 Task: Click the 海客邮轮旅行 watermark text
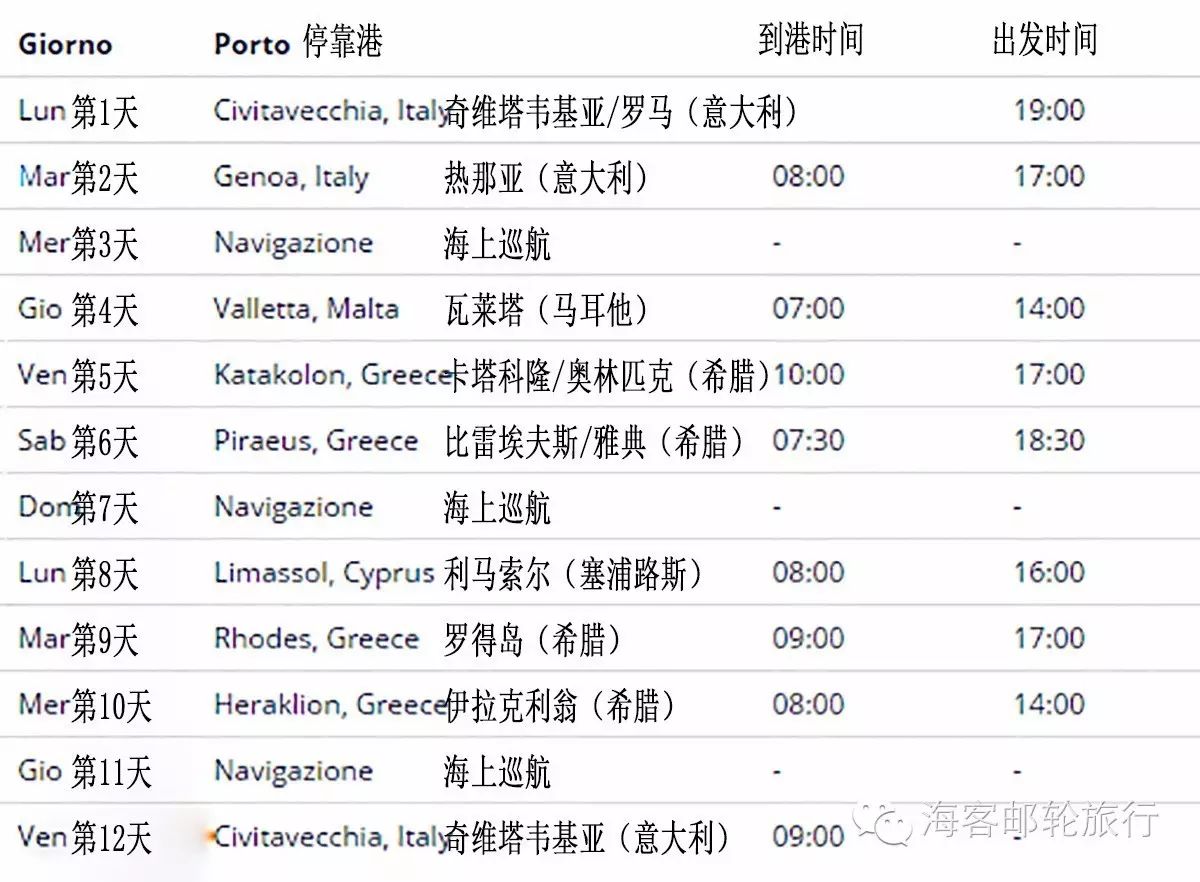tap(1040, 819)
